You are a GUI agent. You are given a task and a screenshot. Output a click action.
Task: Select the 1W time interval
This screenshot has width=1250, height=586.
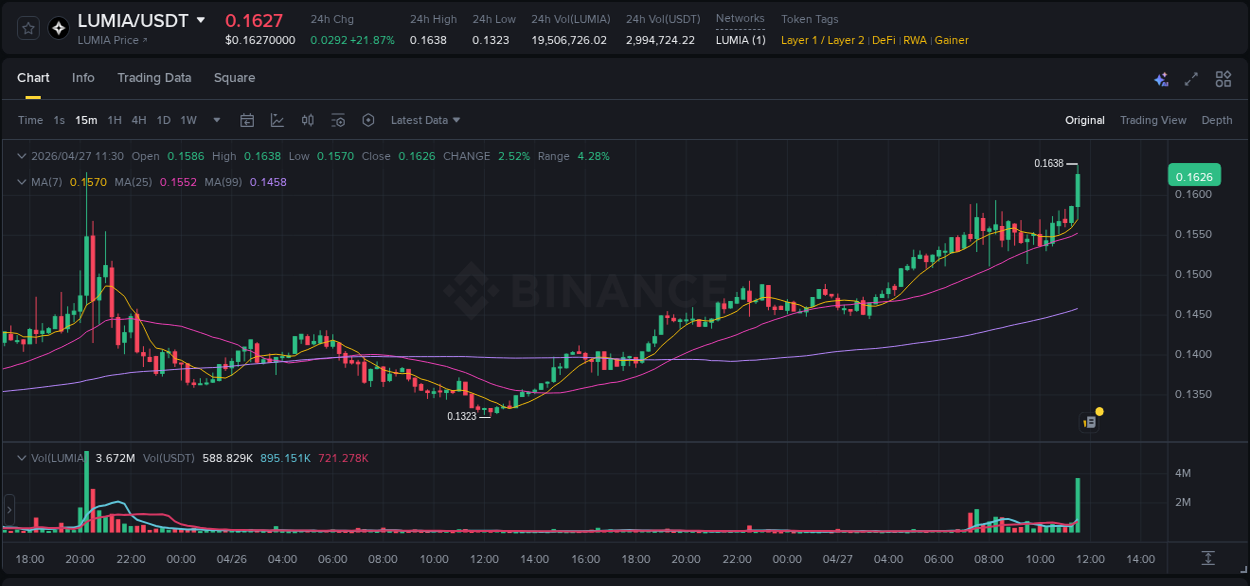click(188, 120)
